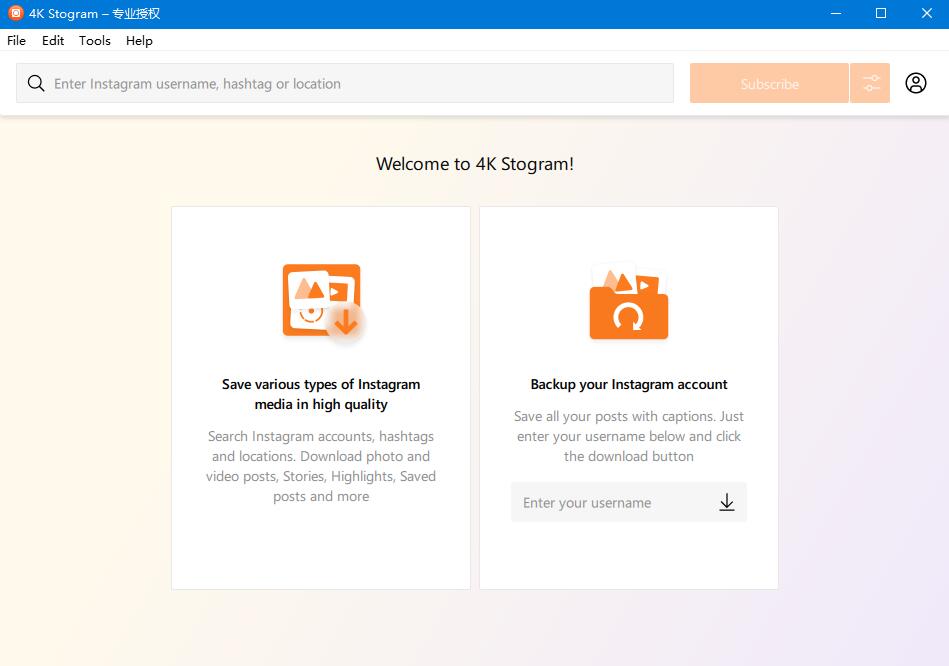Open the Help menu
949x666 pixels.
[139, 41]
